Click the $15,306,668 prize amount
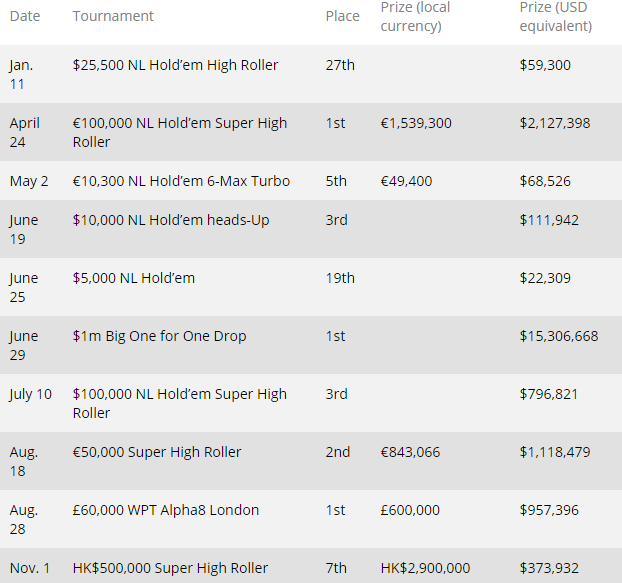This screenshot has width=622, height=583. pos(559,336)
